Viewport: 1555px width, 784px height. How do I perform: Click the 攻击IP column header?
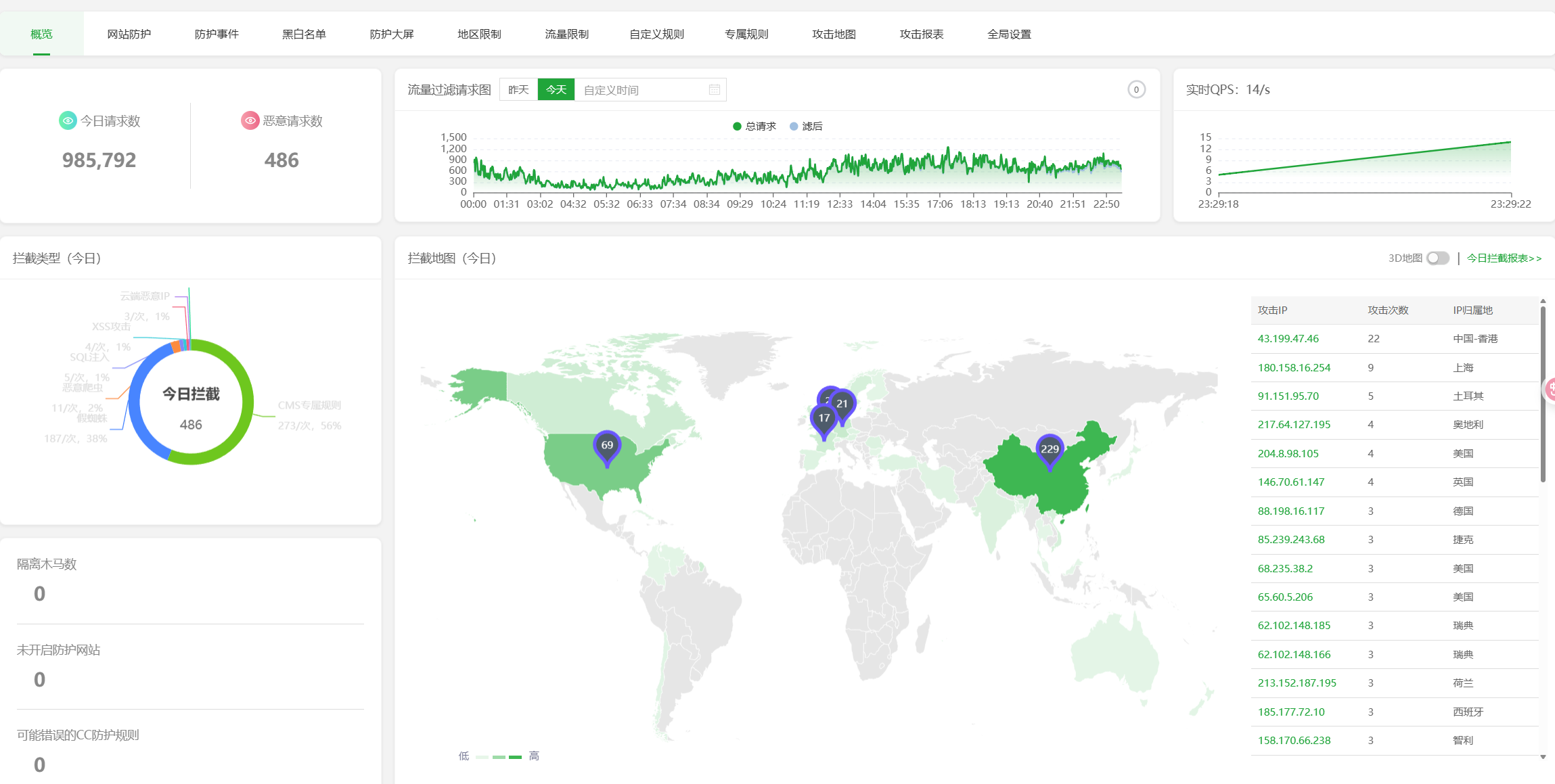click(x=1272, y=310)
